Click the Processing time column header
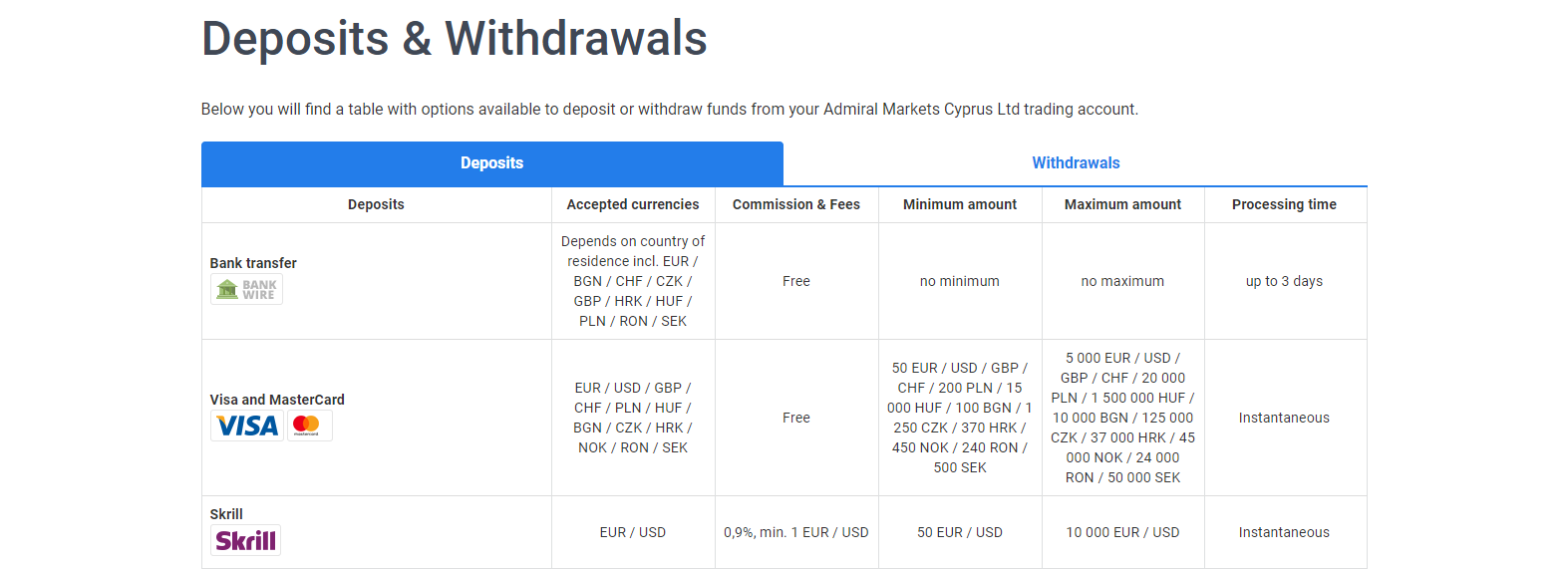The width and height of the screenshot is (1568, 572). tap(1284, 204)
